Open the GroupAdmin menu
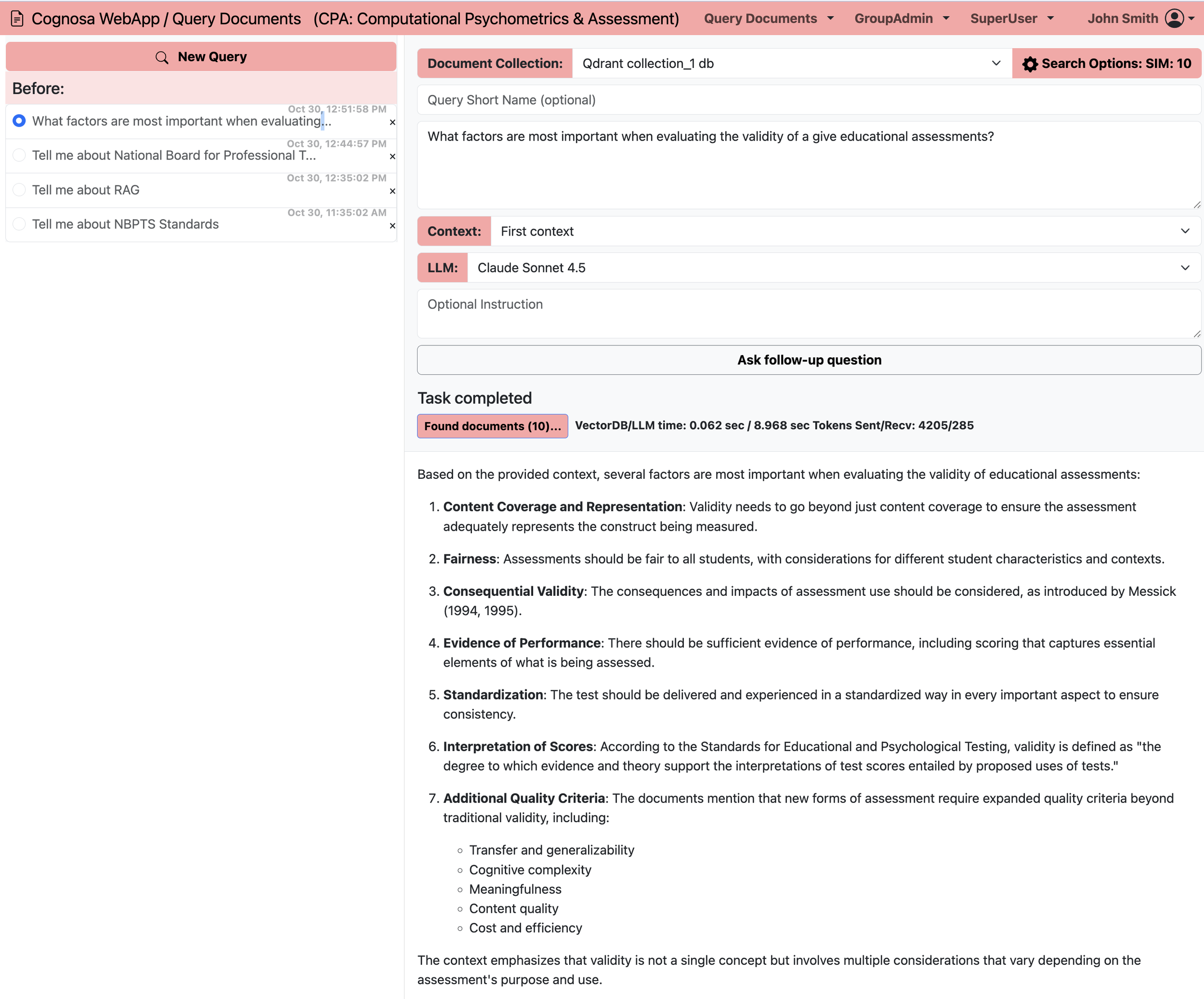Screen dimensions: 1204x999 [901, 18]
